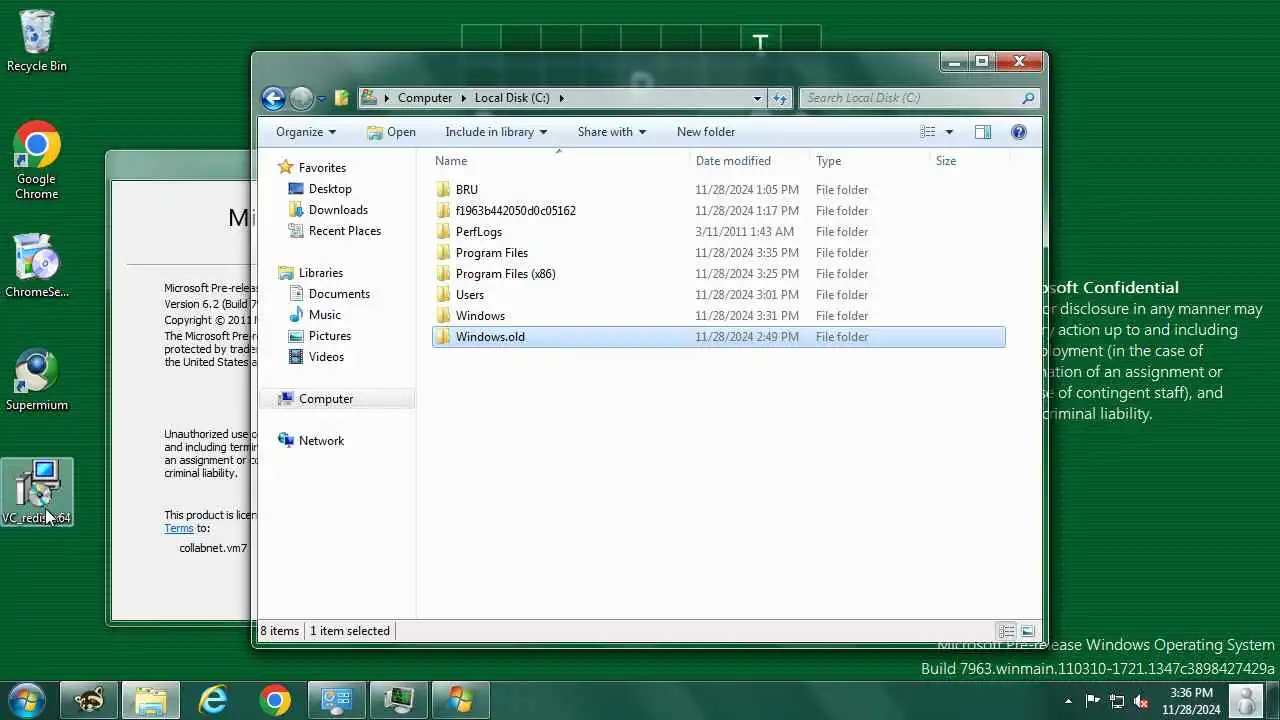Open the Music library
The width and height of the screenshot is (1280, 720).
coord(324,315)
